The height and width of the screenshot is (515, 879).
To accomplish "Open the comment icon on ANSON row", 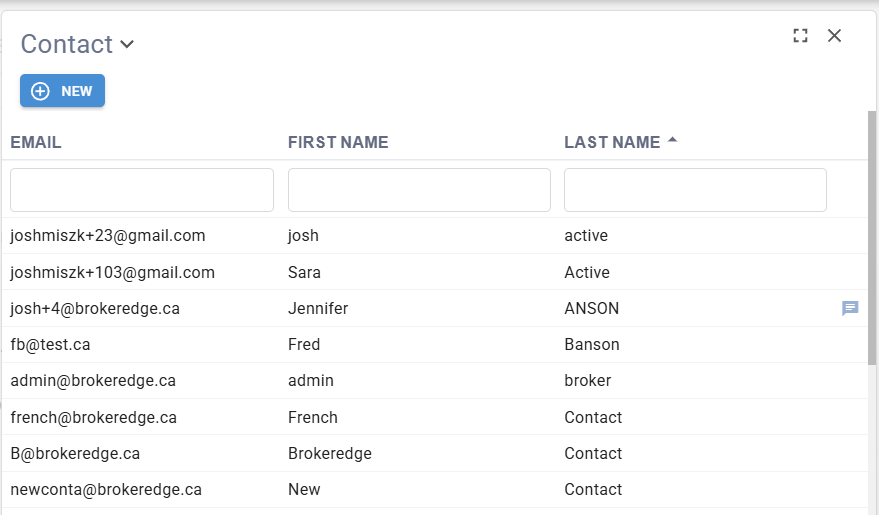I will (x=850, y=308).
